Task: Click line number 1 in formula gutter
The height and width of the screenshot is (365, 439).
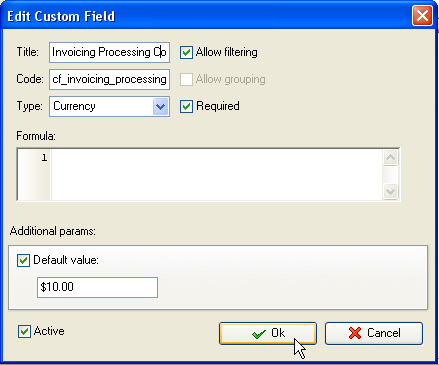Action: click(x=44, y=158)
